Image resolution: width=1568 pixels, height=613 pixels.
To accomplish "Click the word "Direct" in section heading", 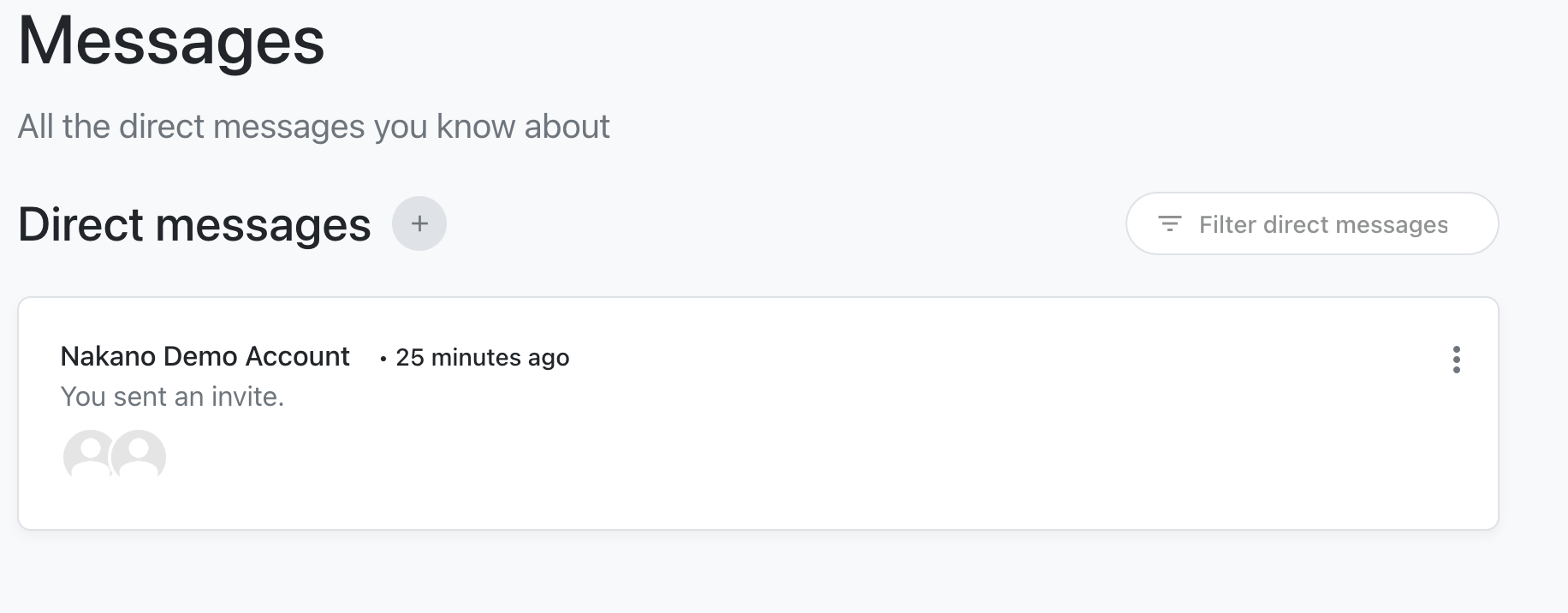I will point(81,225).
